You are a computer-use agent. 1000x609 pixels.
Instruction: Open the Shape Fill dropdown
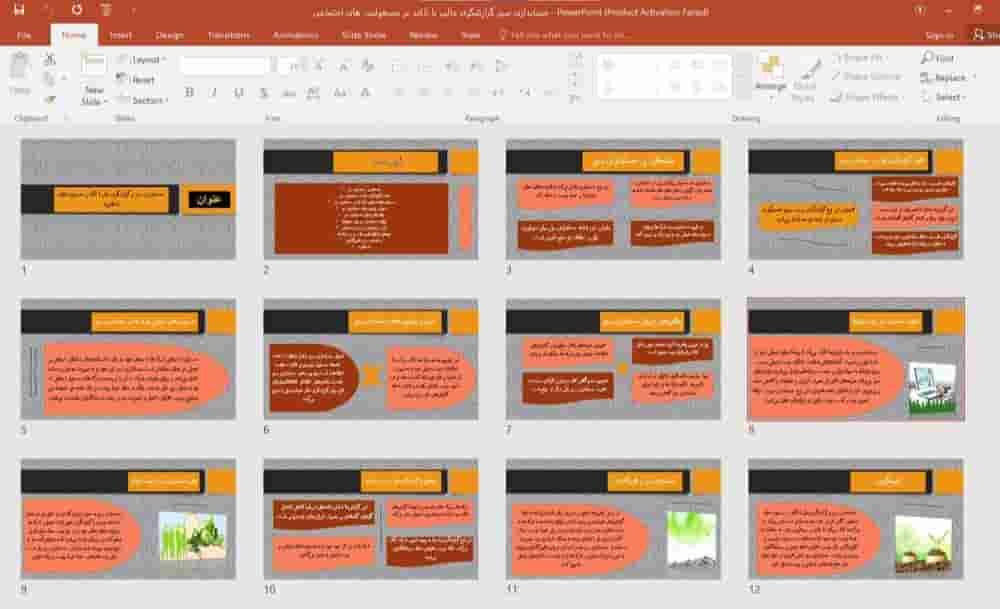coord(858,58)
